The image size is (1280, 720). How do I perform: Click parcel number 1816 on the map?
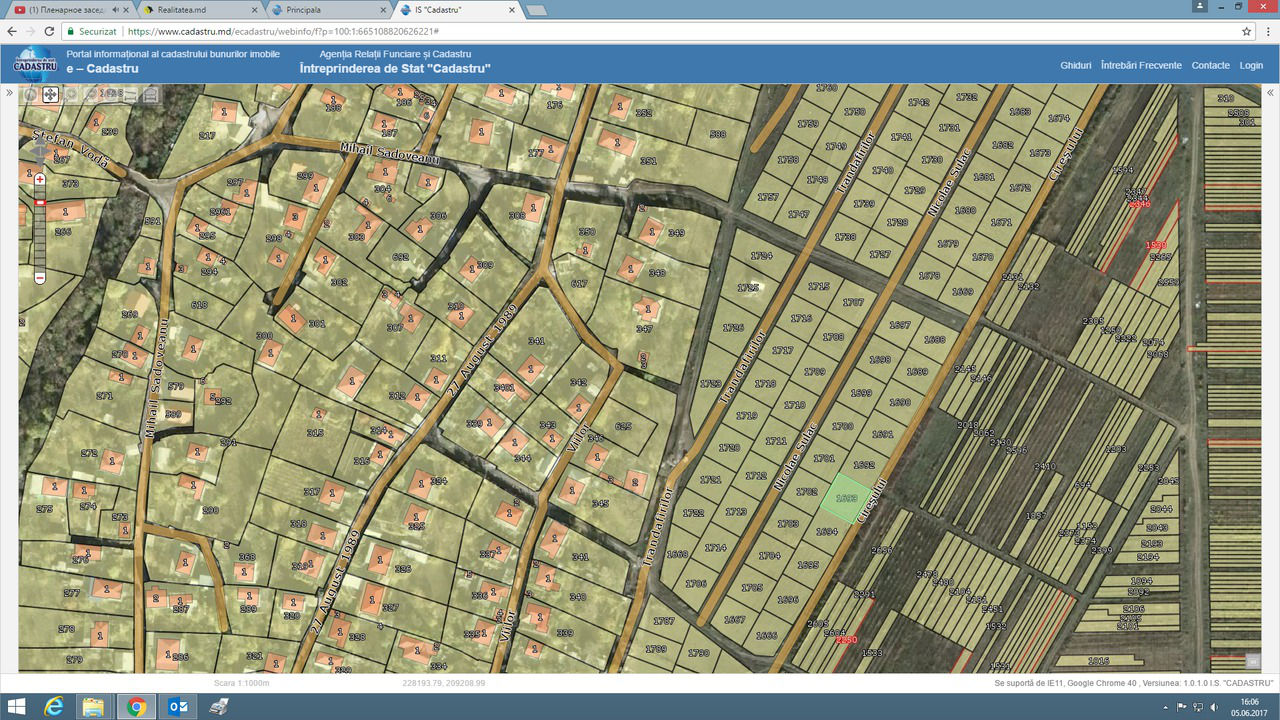point(1098,661)
